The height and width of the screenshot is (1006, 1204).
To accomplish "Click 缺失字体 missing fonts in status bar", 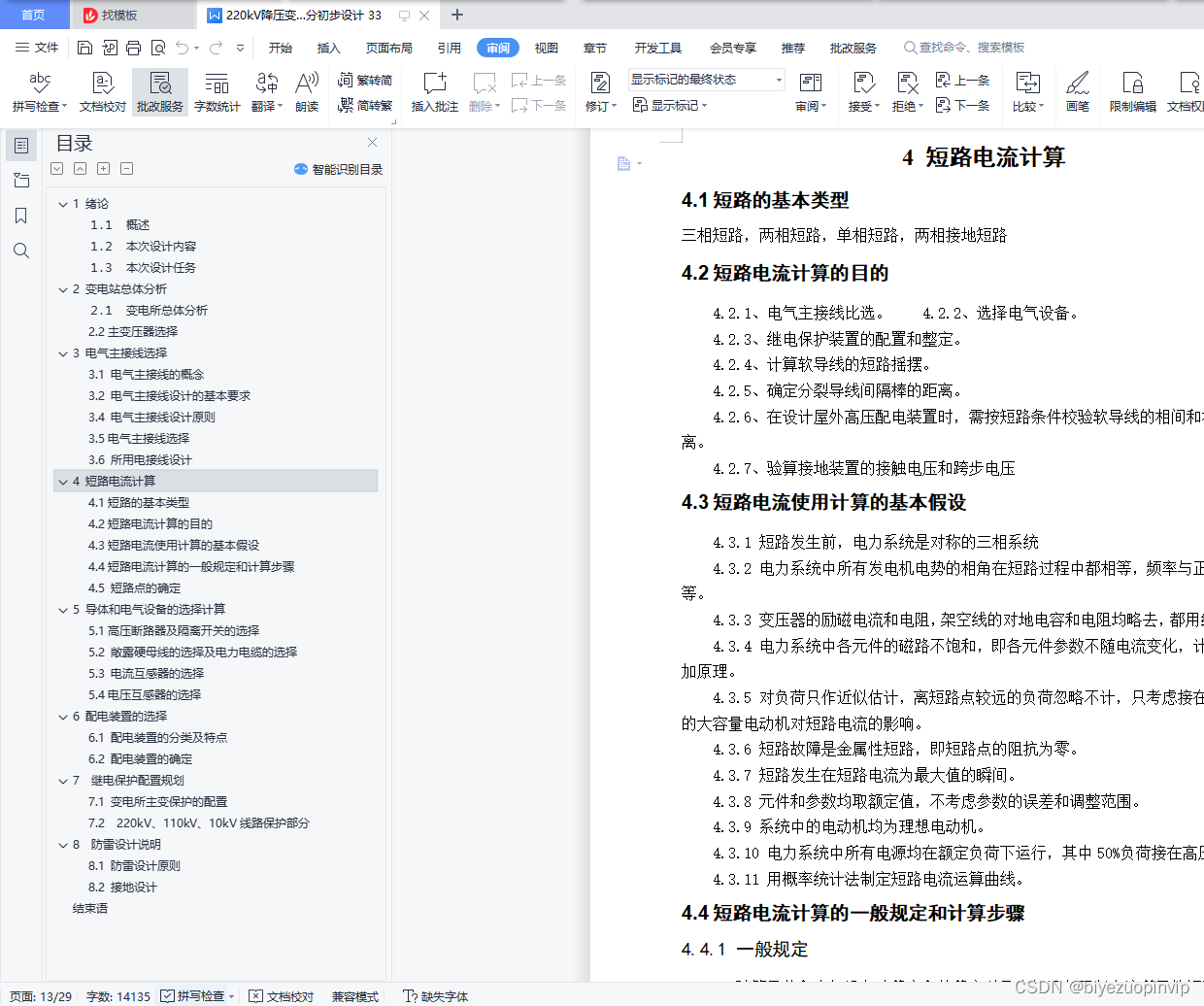I will (435, 996).
